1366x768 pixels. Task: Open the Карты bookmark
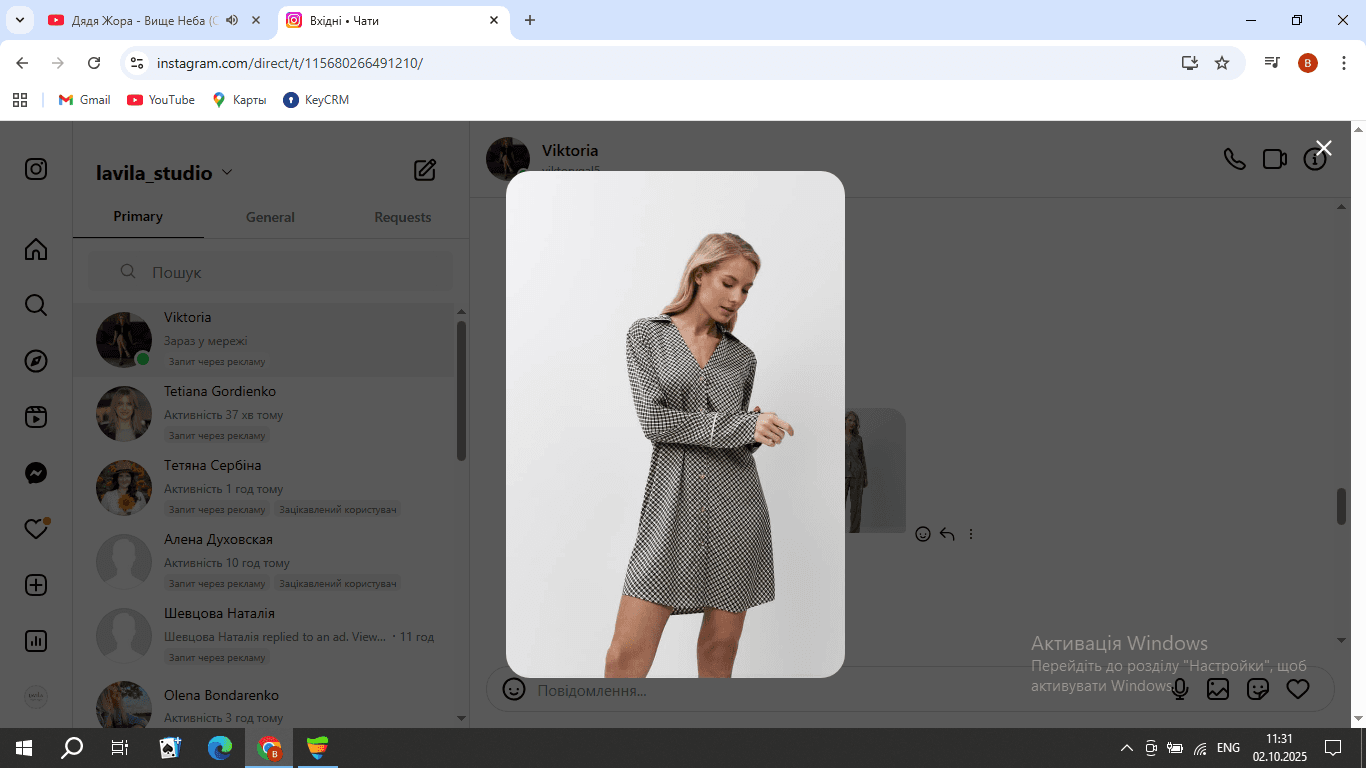point(239,100)
